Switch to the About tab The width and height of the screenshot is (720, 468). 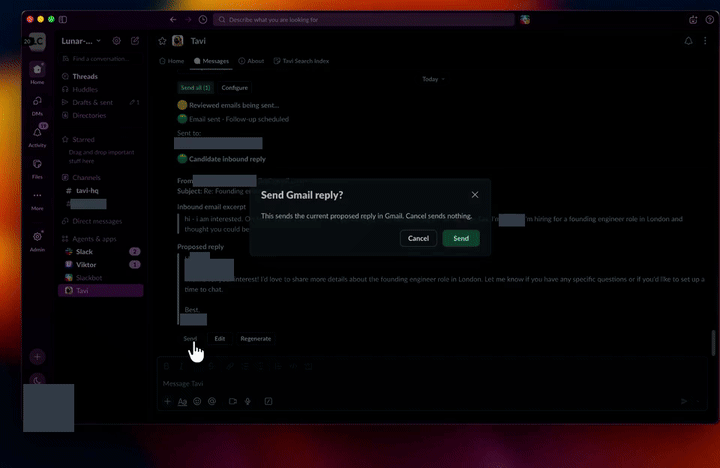251,61
